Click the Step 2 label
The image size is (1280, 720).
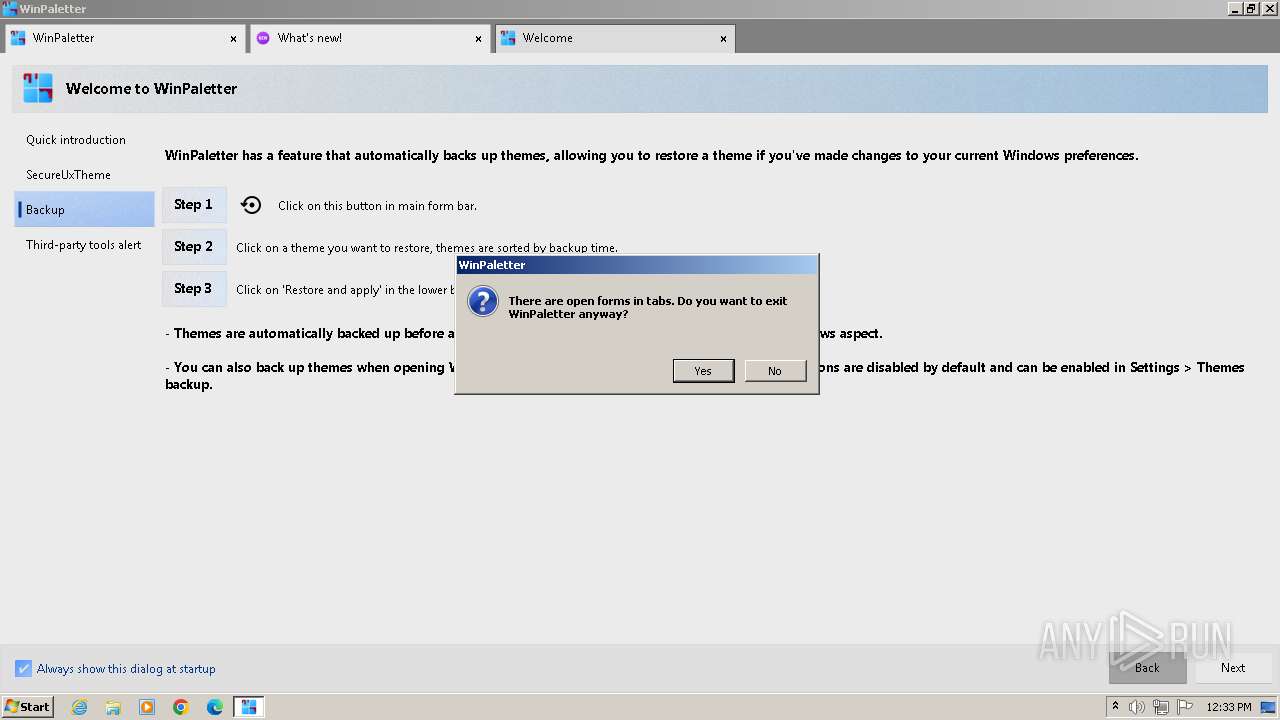[x=193, y=247]
